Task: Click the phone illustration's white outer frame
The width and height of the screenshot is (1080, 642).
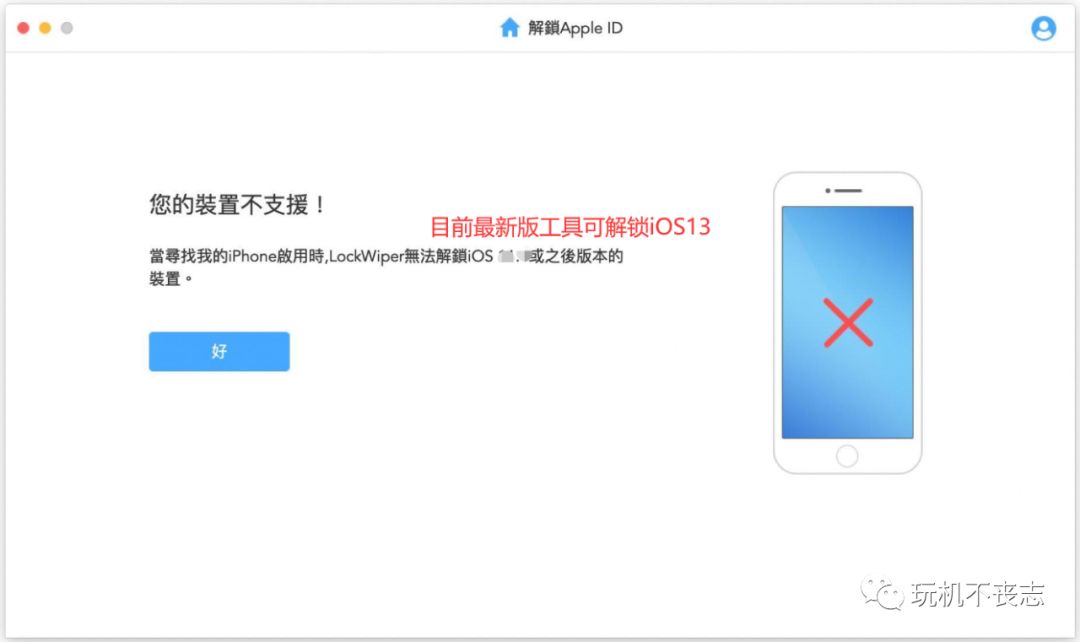Action: click(847, 322)
